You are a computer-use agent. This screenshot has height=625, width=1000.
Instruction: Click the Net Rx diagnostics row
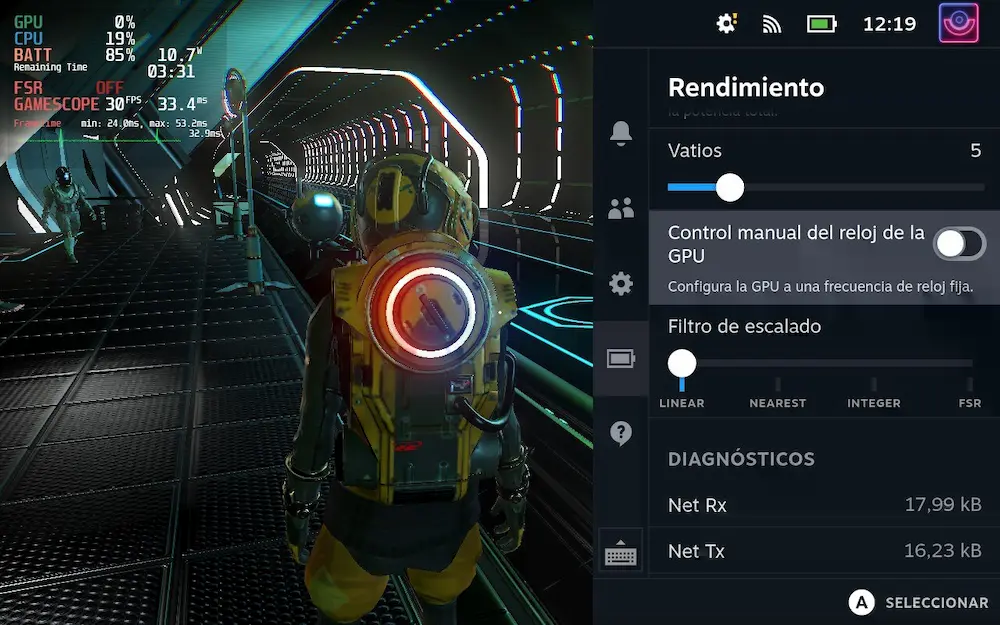point(824,505)
